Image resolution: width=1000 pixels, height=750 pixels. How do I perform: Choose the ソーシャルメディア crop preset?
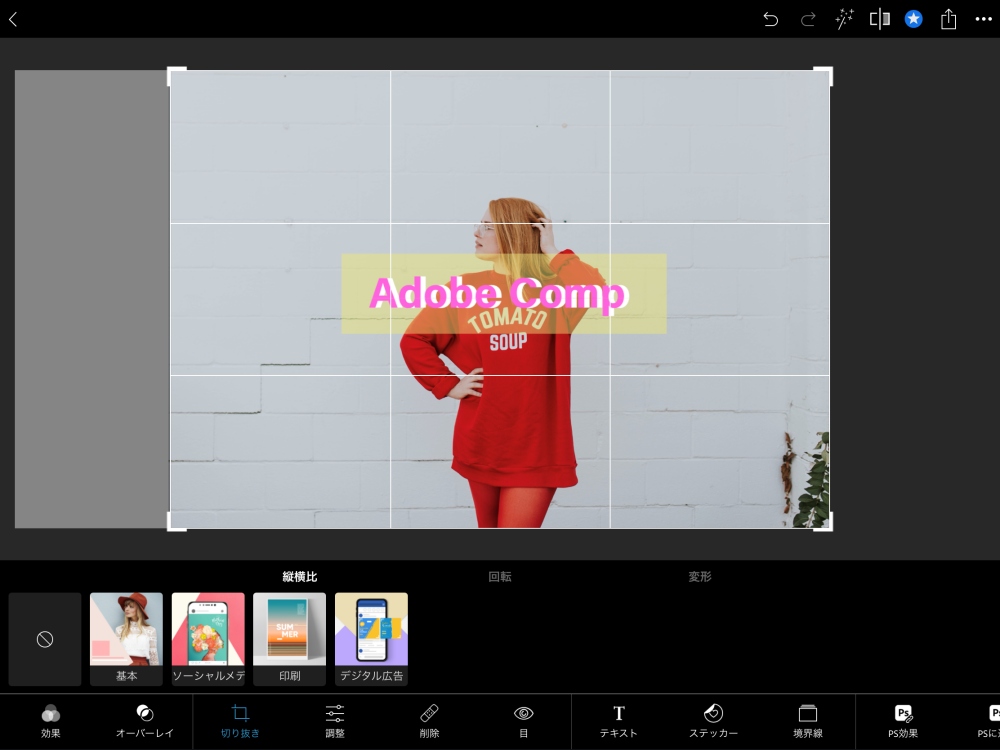pos(208,639)
